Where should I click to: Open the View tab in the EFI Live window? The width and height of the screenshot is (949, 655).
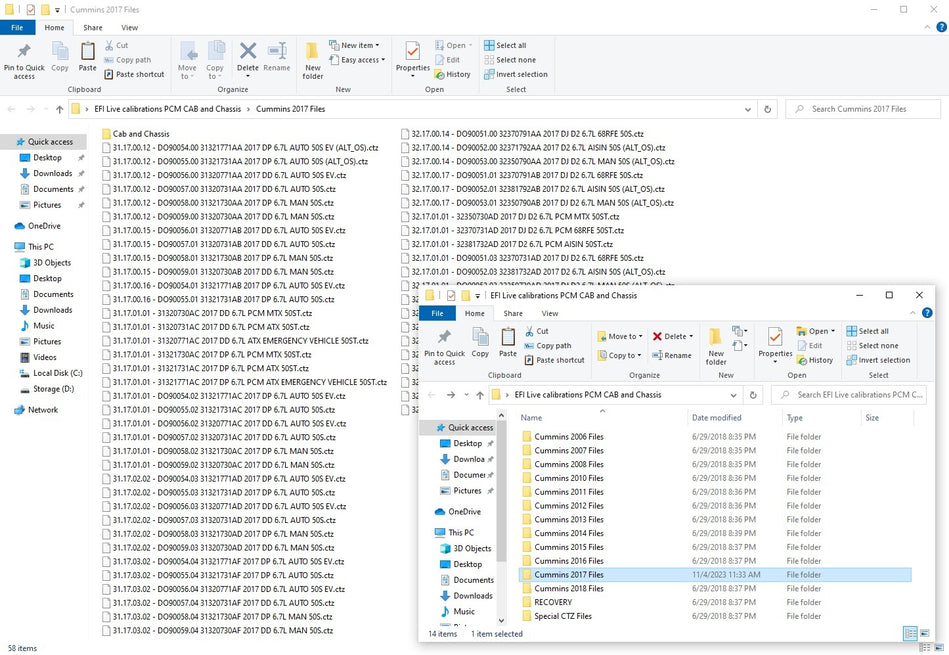(550, 313)
